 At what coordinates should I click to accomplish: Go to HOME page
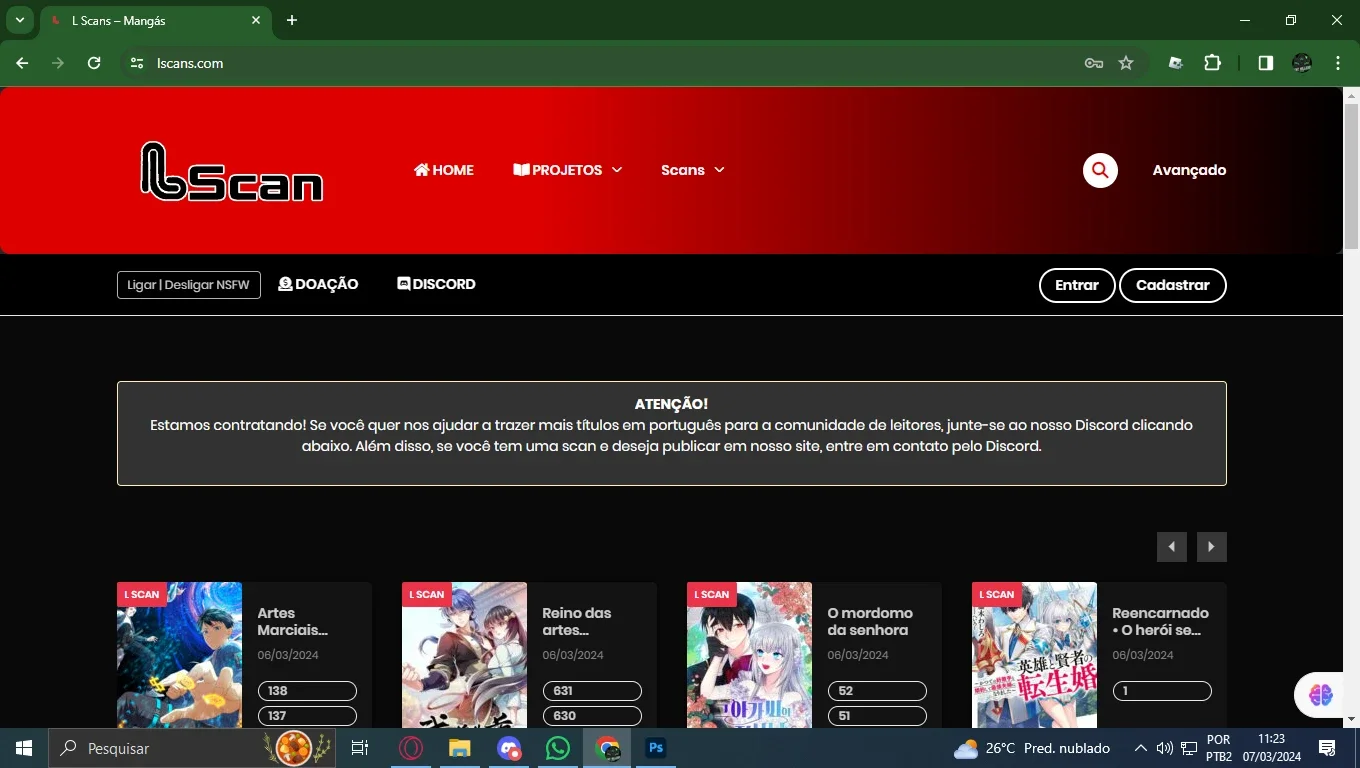tap(444, 170)
